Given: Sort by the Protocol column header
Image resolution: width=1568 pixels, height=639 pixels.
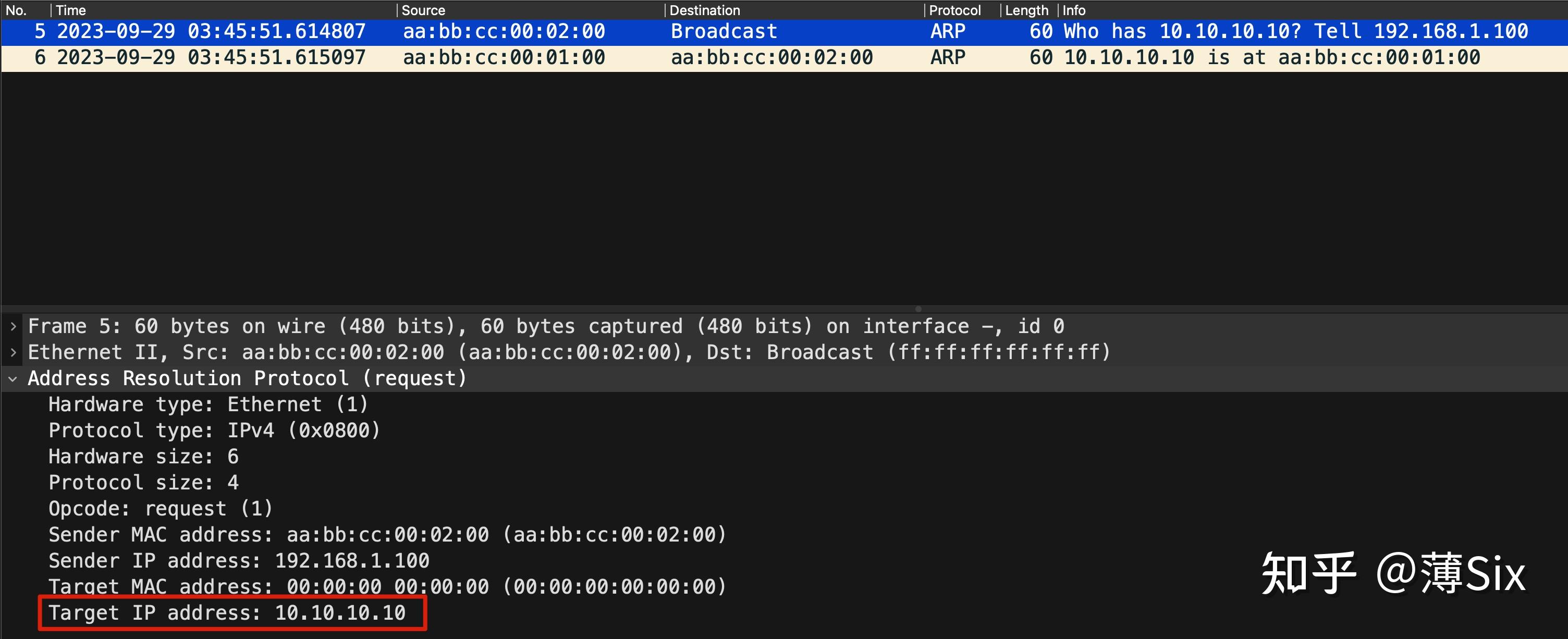Looking at the screenshot, I should click(954, 10).
